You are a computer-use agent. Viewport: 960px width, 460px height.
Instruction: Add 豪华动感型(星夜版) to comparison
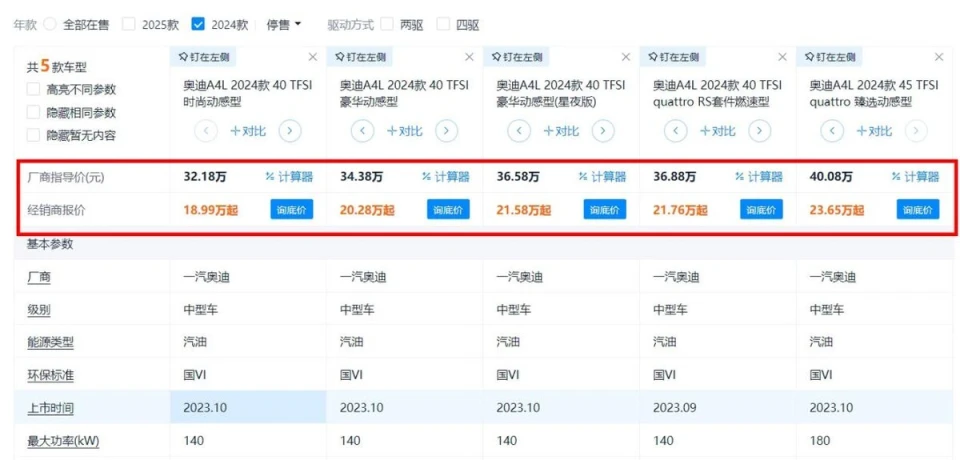coord(561,130)
